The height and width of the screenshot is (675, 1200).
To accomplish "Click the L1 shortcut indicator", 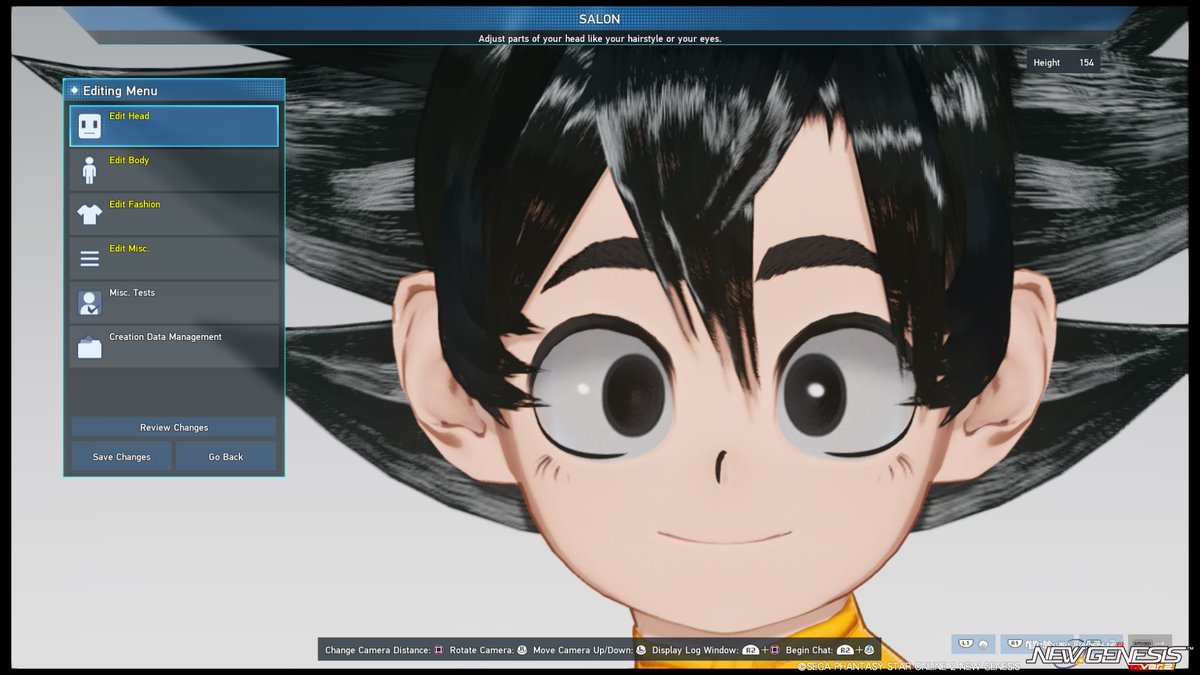I will point(973,643).
